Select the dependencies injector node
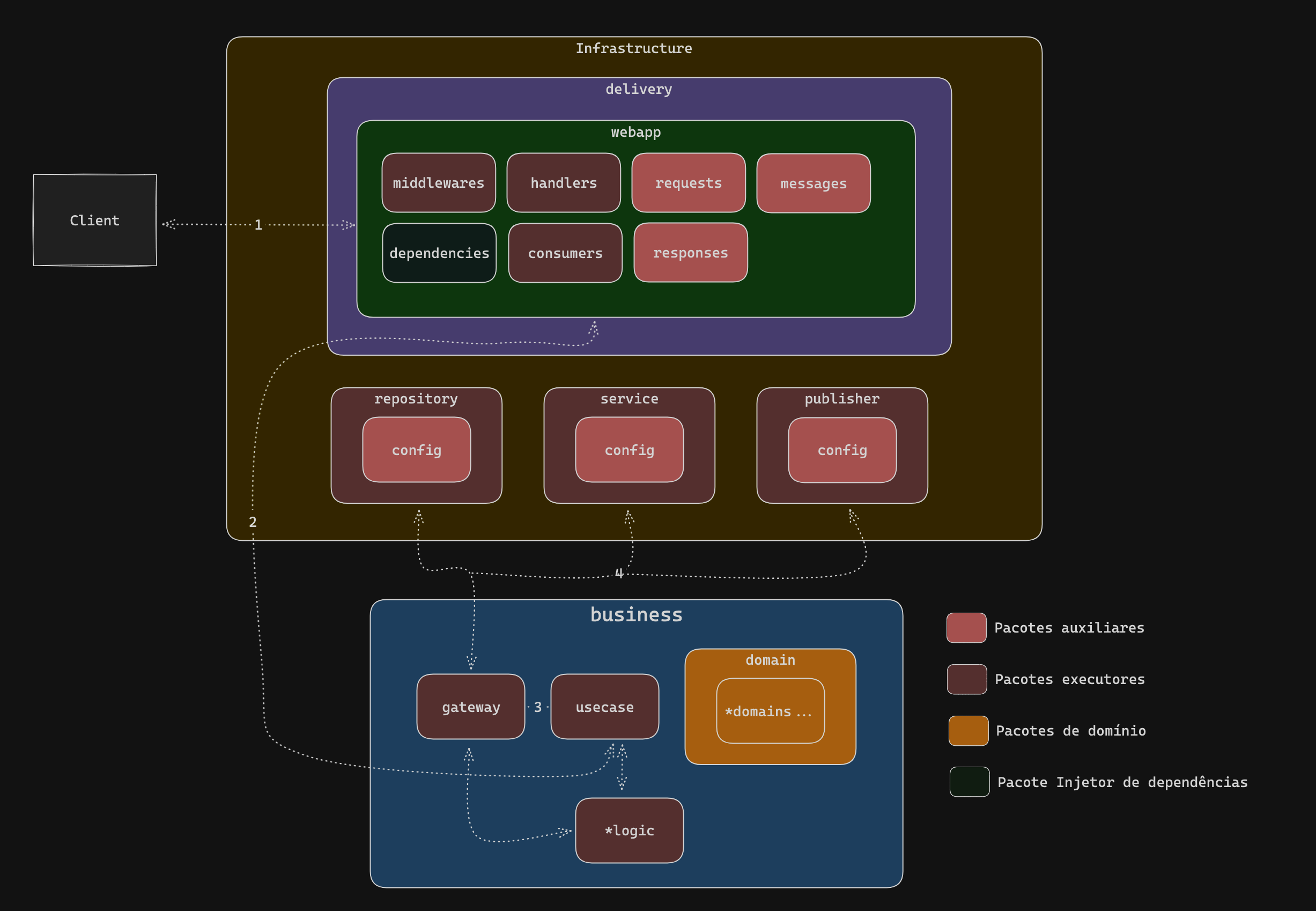This screenshot has height=911, width=1316. 439,253
